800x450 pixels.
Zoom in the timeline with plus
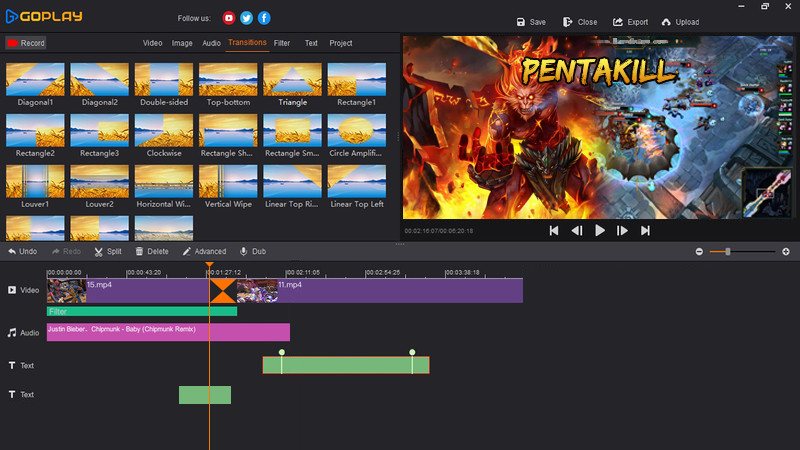pyautogui.click(x=786, y=252)
